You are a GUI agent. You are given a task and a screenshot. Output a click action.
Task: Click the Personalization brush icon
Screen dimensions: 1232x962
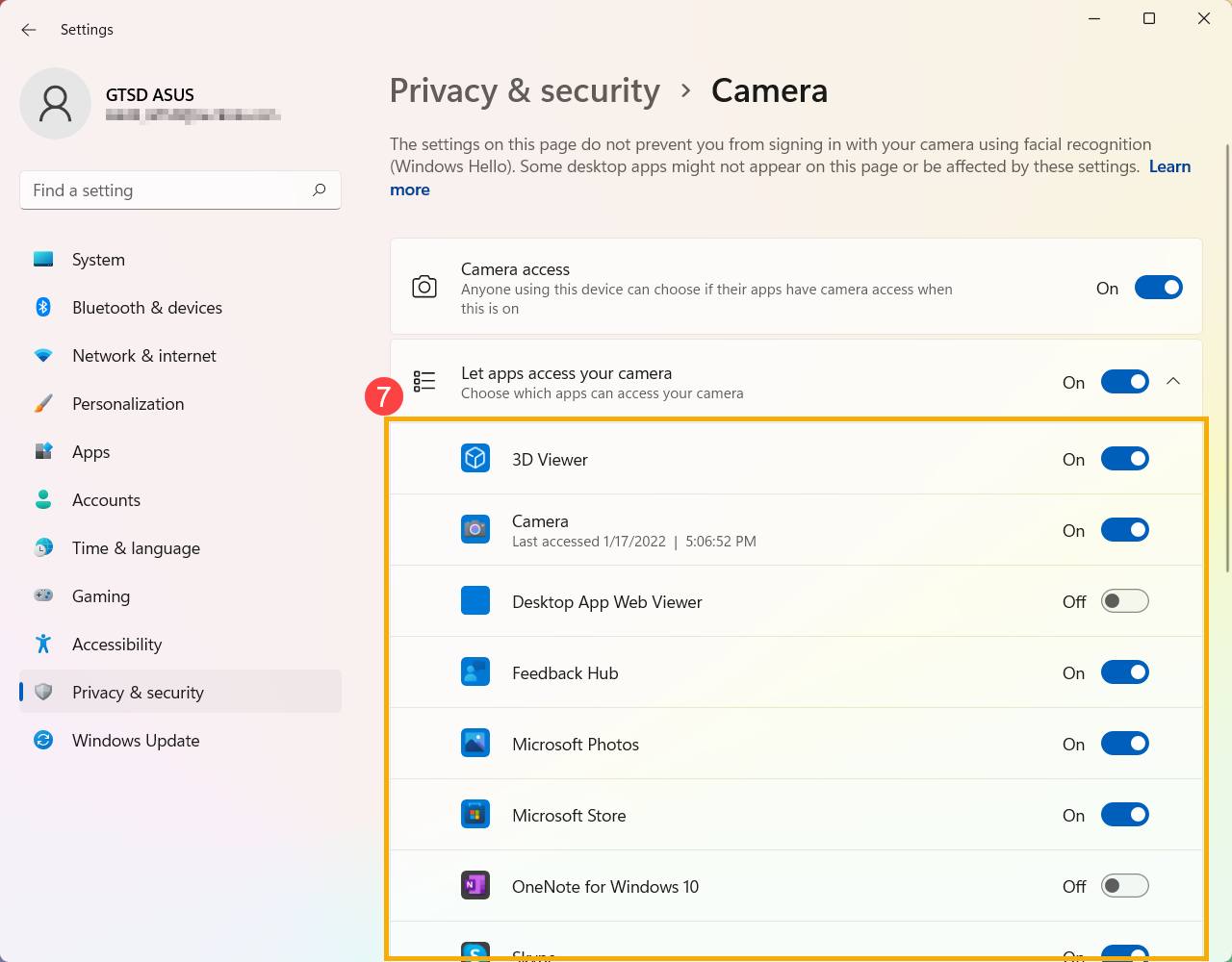tap(43, 403)
